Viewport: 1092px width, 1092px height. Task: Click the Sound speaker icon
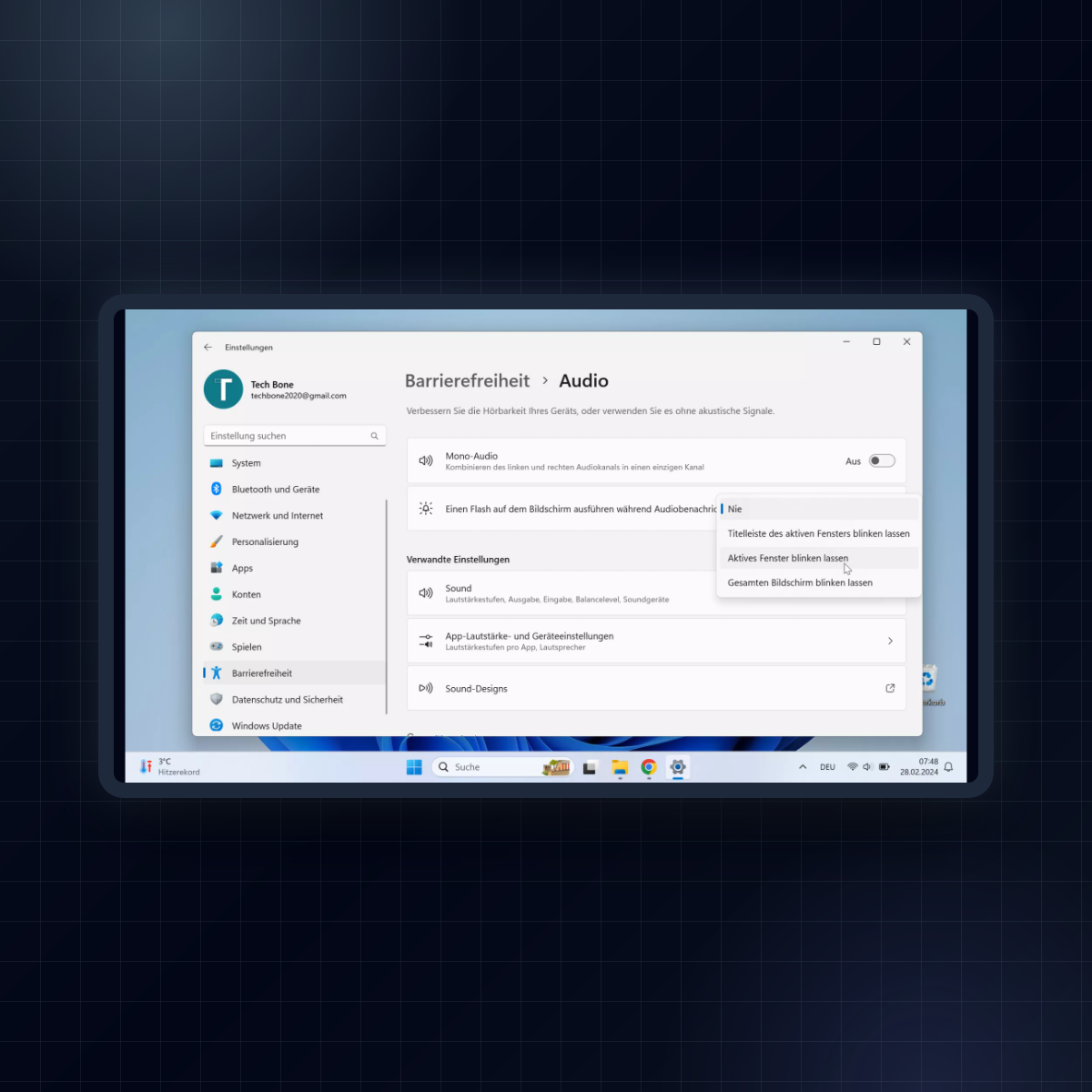click(426, 593)
